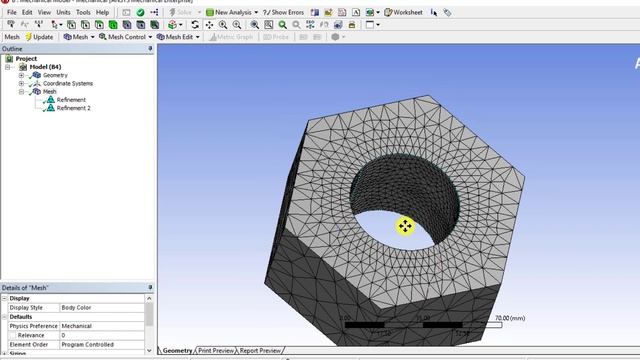Open the Edit menu
Screen dimensions: 640x360
tap(27, 12)
